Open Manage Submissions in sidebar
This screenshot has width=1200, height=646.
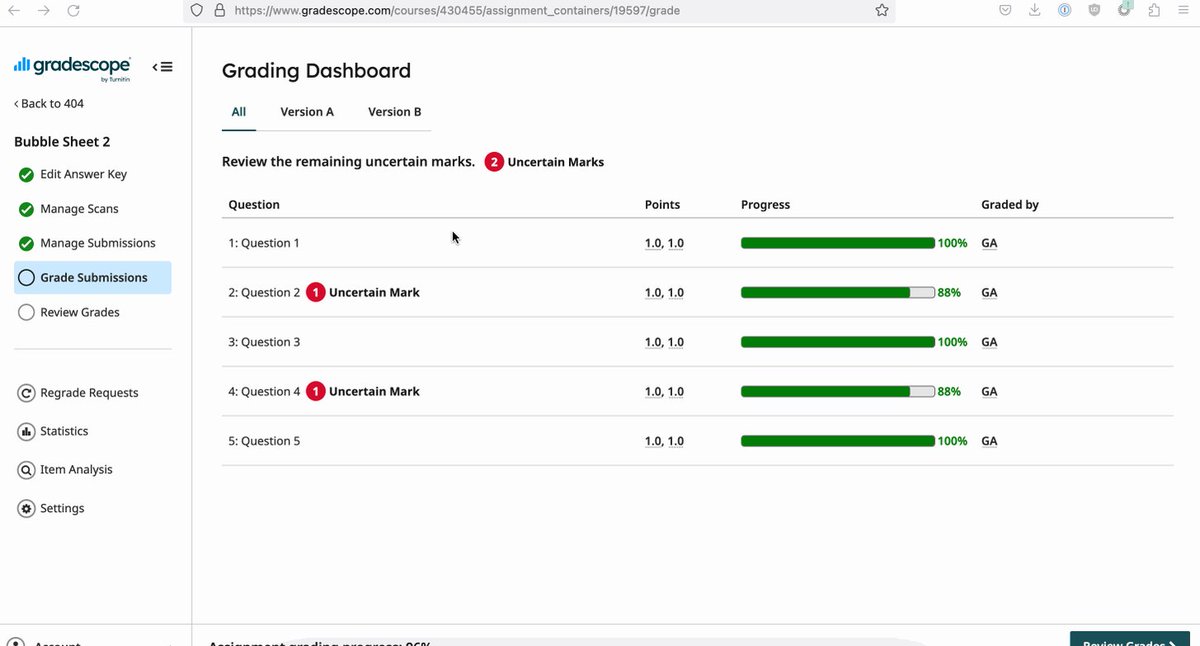tap(98, 243)
